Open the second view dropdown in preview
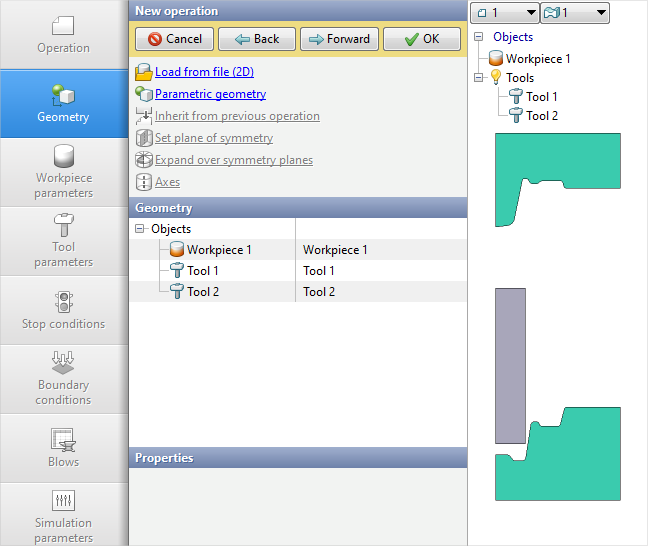 point(574,13)
